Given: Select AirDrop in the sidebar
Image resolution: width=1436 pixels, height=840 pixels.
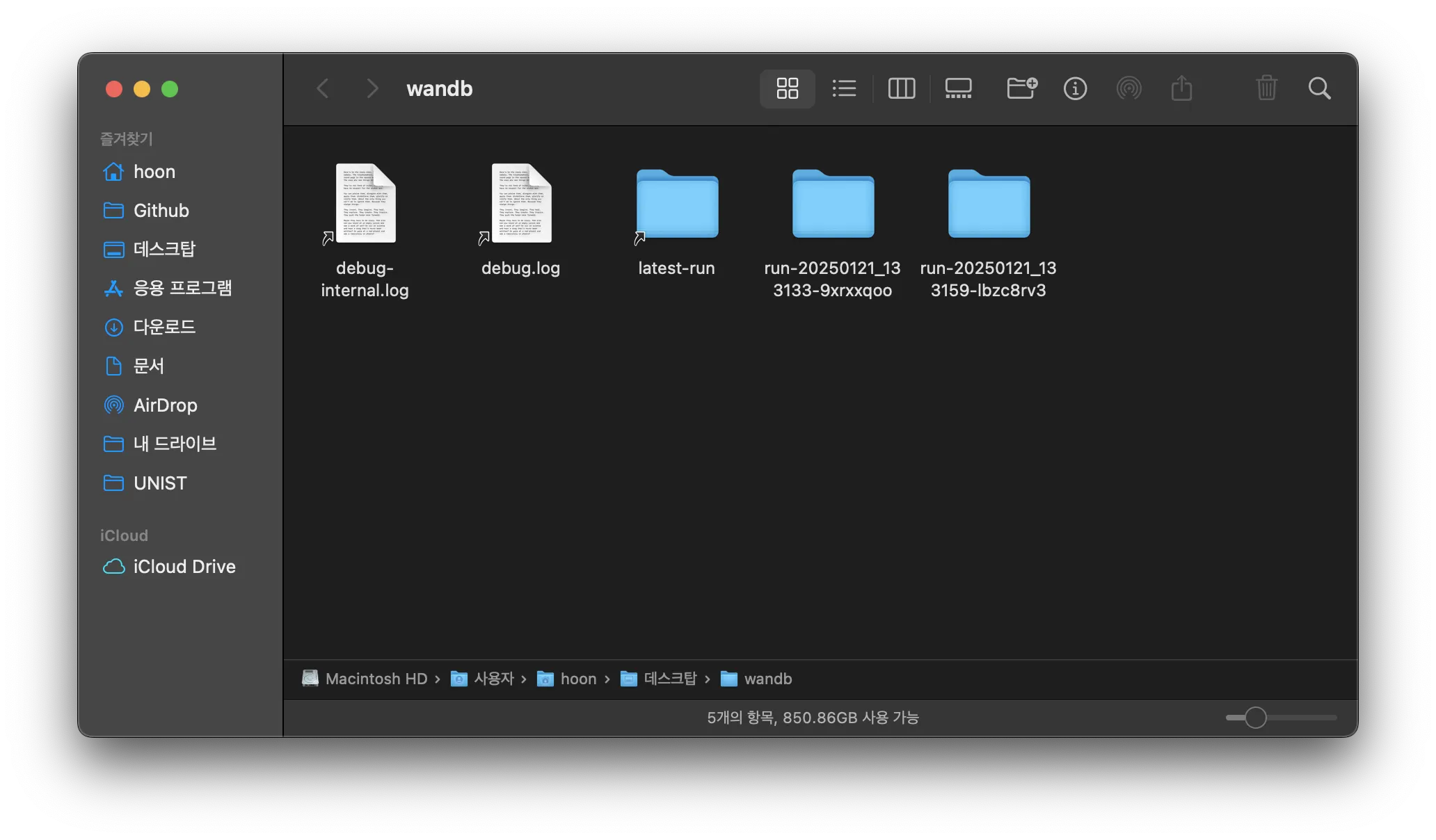Looking at the screenshot, I should pos(165,405).
